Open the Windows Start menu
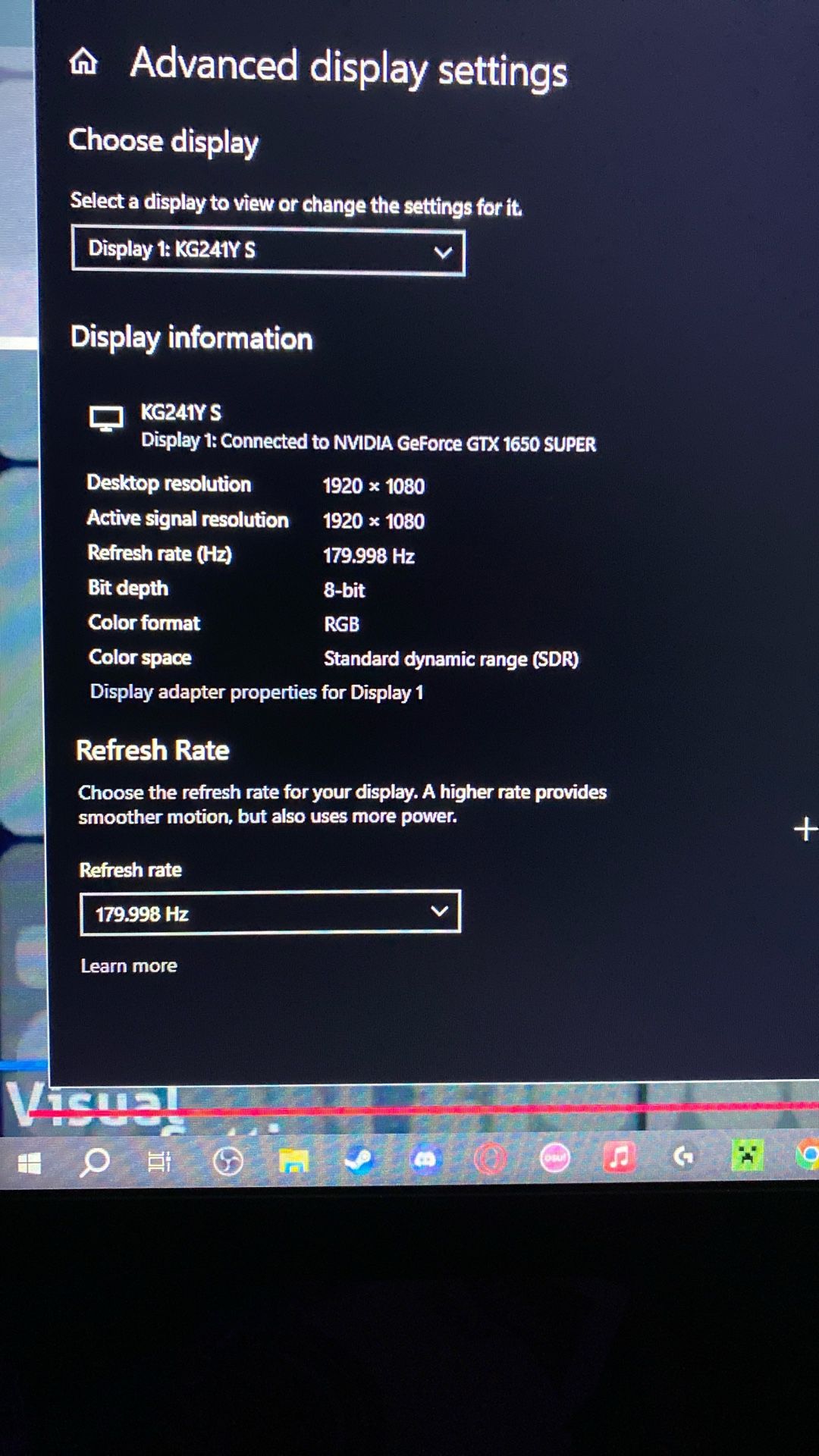 point(29,1163)
